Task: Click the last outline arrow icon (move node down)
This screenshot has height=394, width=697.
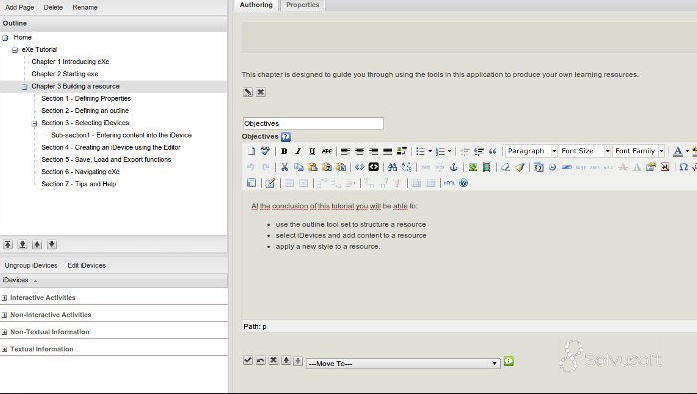Action: tap(52, 244)
